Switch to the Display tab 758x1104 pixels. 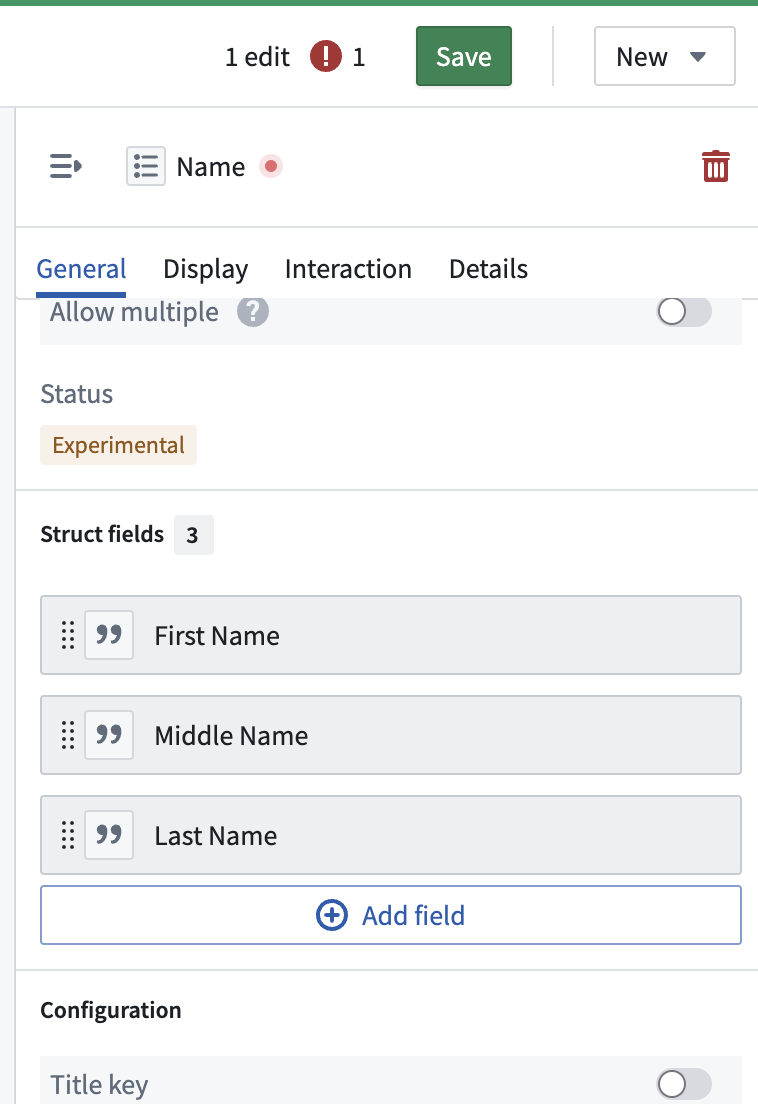click(206, 269)
